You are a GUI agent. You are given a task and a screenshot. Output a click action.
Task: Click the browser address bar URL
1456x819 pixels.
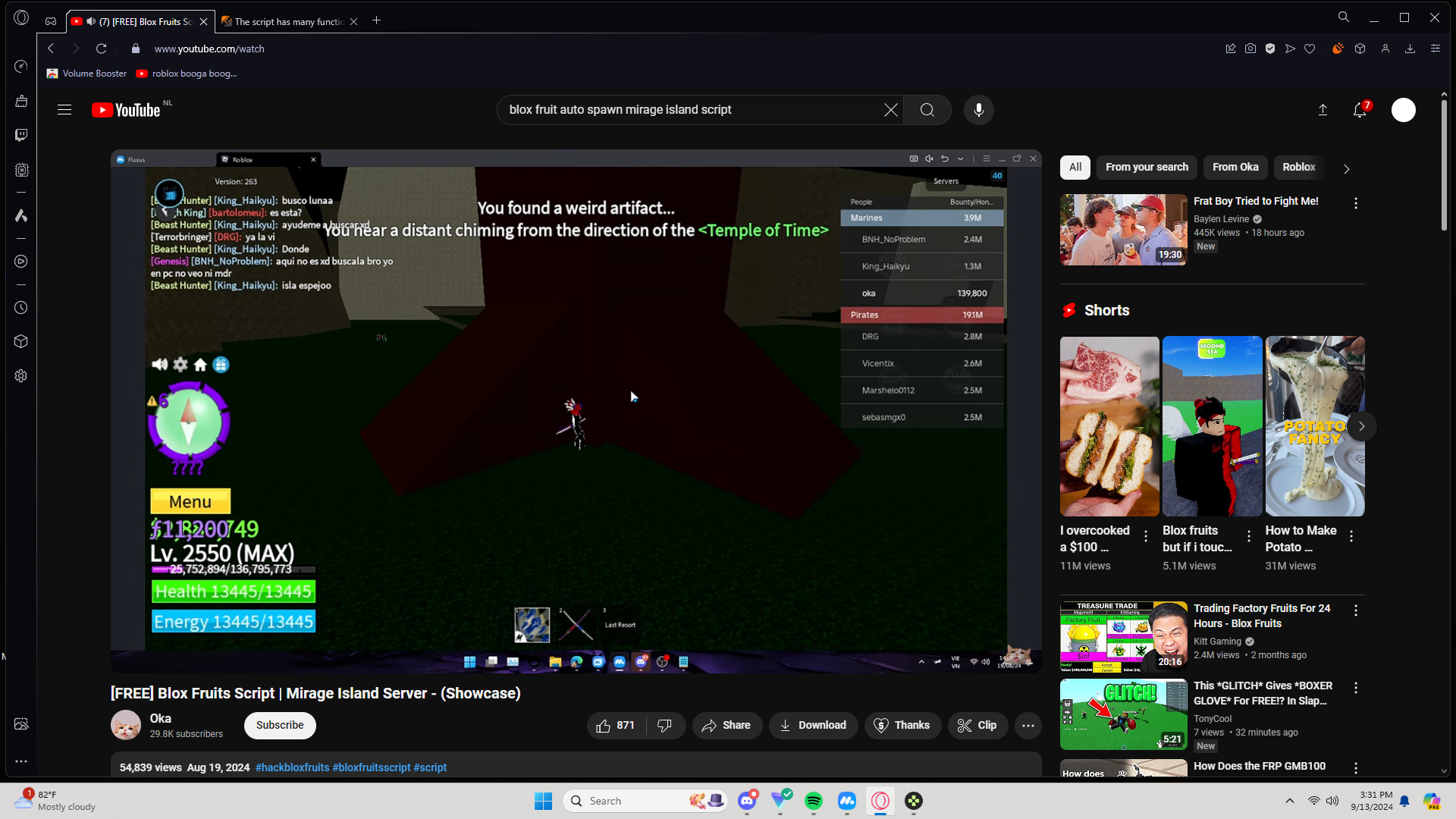[209, 49]
